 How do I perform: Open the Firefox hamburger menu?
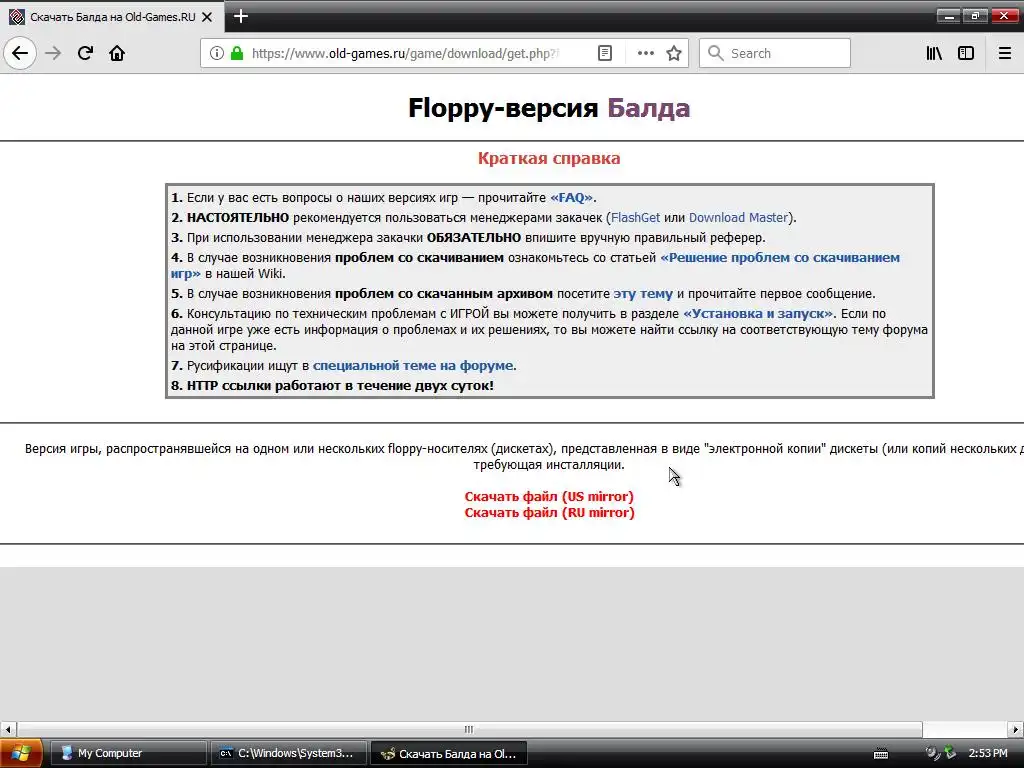tap(1004, 53)
